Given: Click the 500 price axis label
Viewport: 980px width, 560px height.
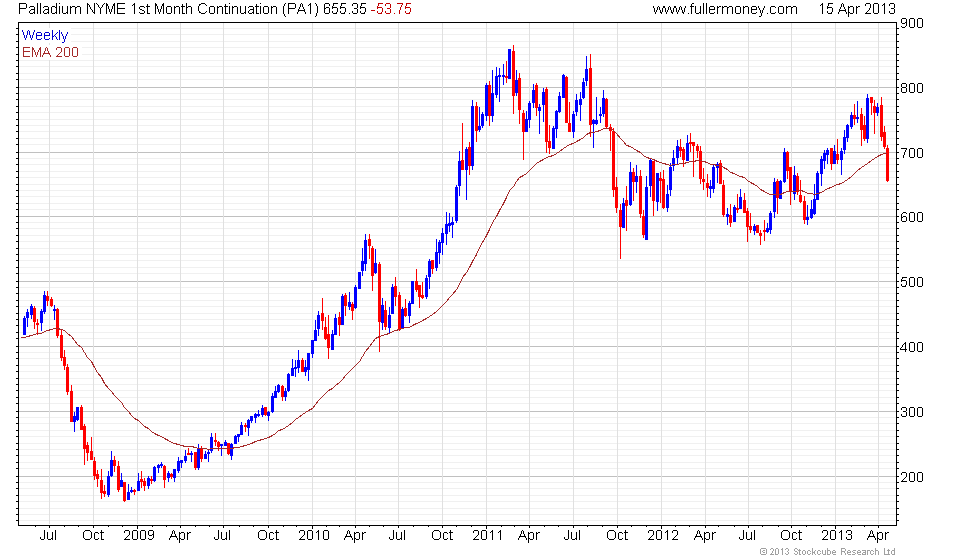Looking at the screenshot, I should click(911, 282).
